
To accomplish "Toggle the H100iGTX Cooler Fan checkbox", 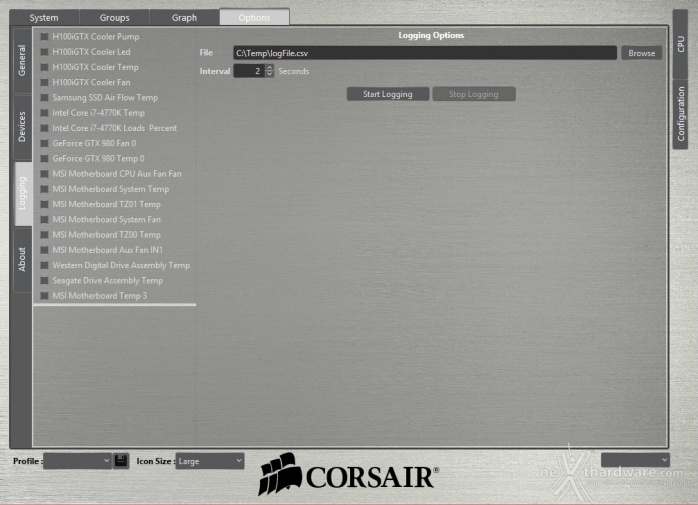I will click(44, 82).
